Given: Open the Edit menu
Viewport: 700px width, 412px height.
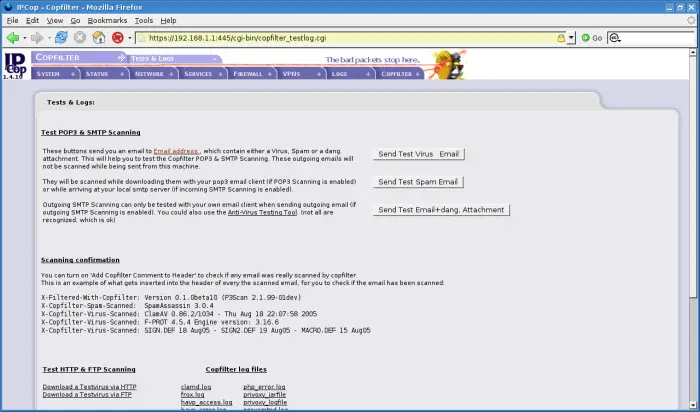Looking at the screenshot, I should point(32,21).
